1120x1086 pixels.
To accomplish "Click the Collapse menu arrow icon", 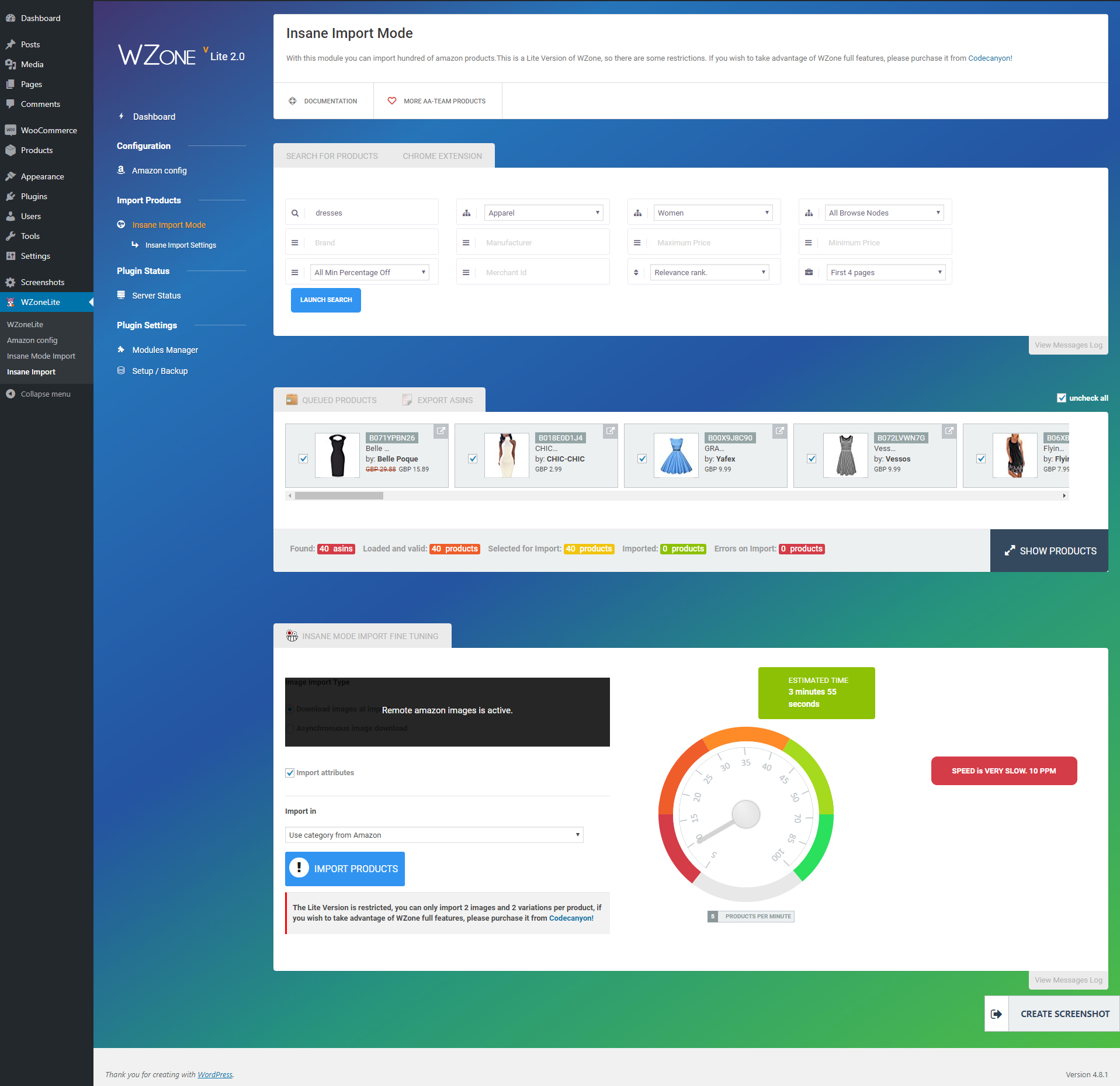I will coord(11,394).
